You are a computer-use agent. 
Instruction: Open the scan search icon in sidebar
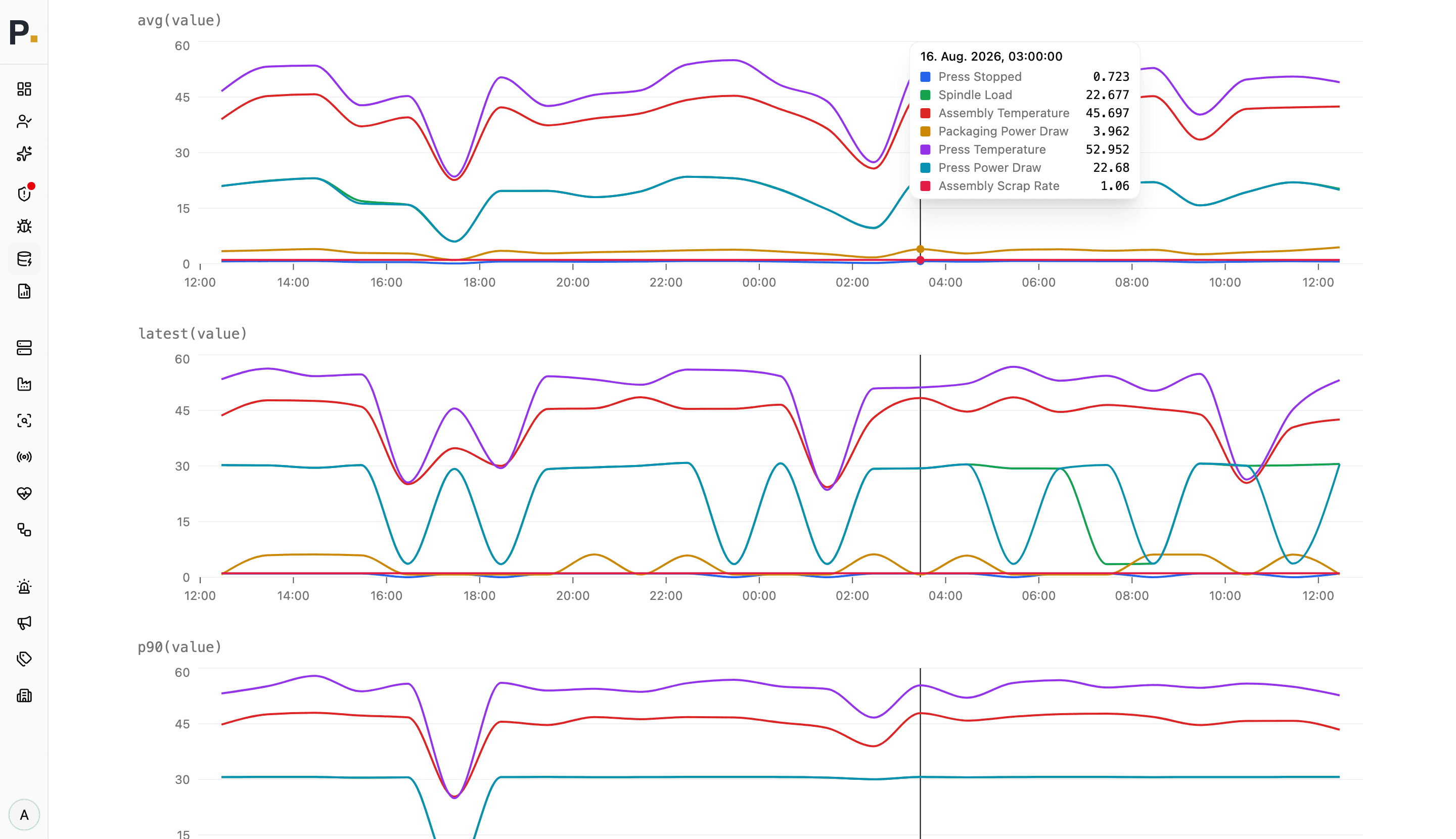pyautogui.click(x=24, y=421)
